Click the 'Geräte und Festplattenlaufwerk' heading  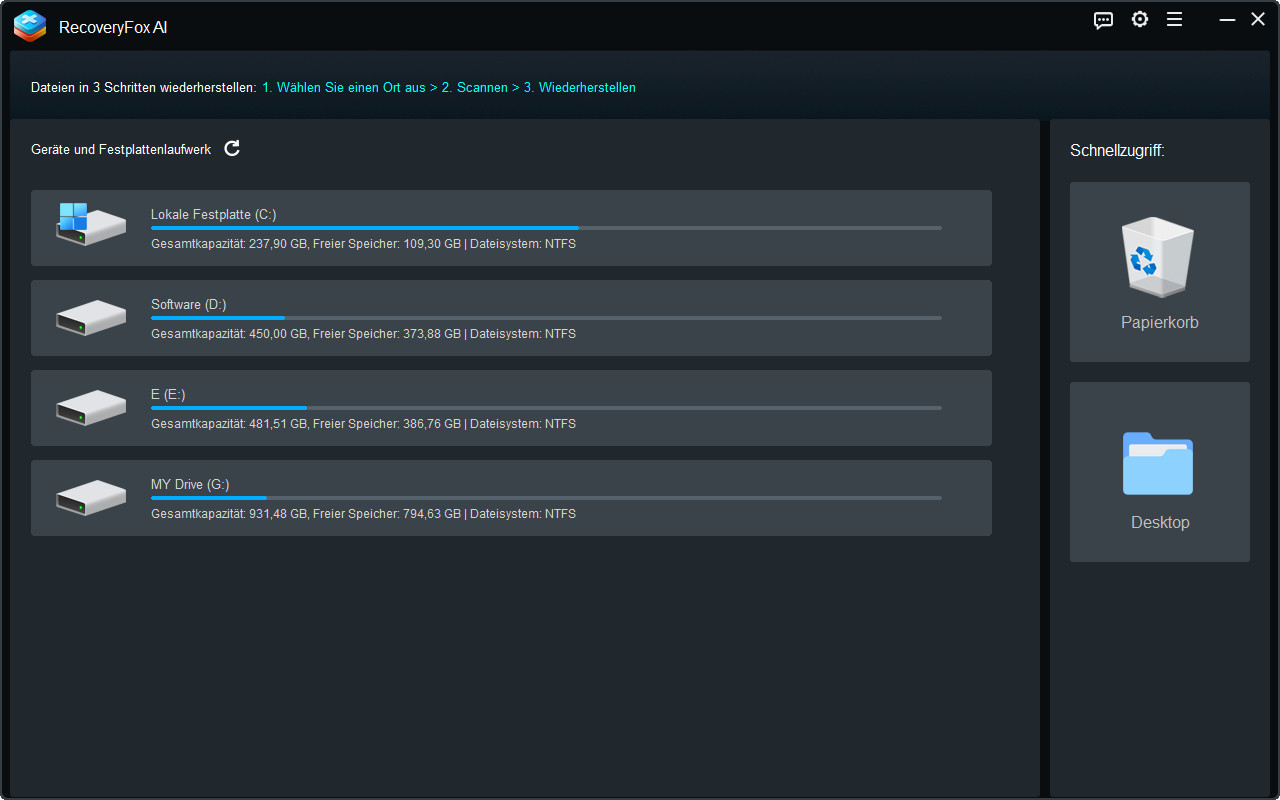tap(121, 149)
